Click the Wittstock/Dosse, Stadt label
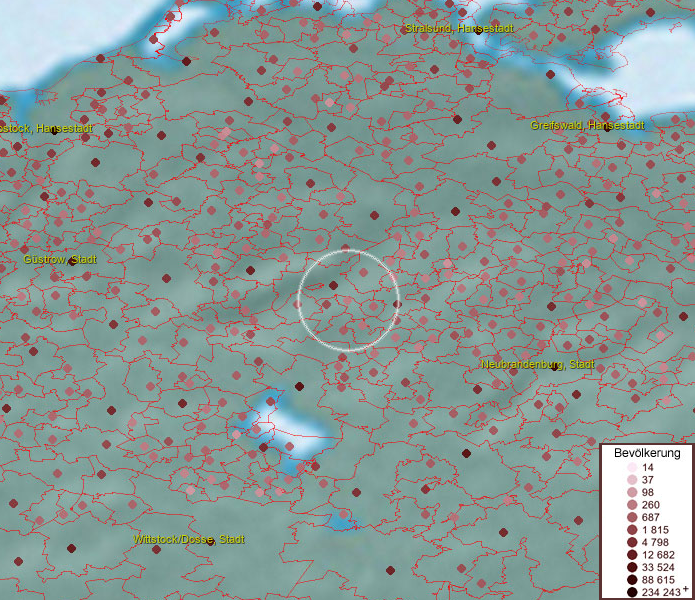Viewport: 695px width, 600px height. pos(189,539)
